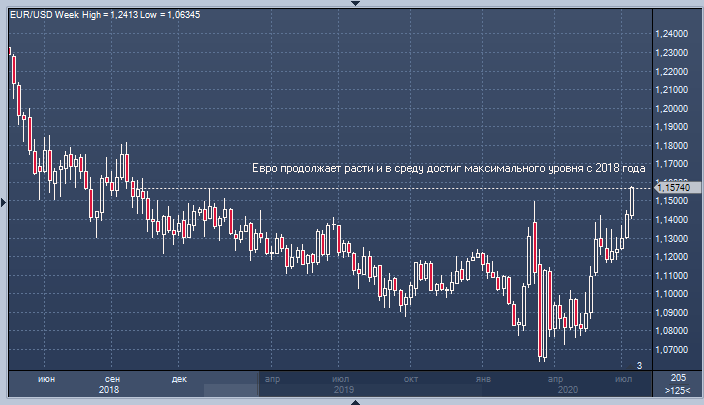The width and height of the screenshot is (704, 405).
Task: Click the сен month marker
Action: (x=114, y=378)
